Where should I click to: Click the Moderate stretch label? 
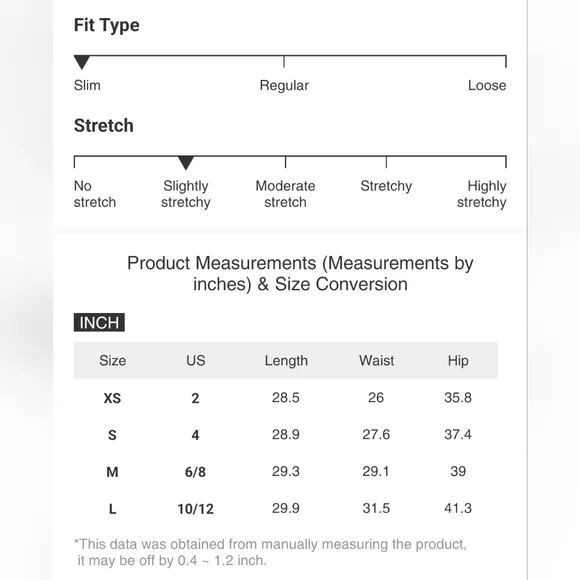coord(285,194)
